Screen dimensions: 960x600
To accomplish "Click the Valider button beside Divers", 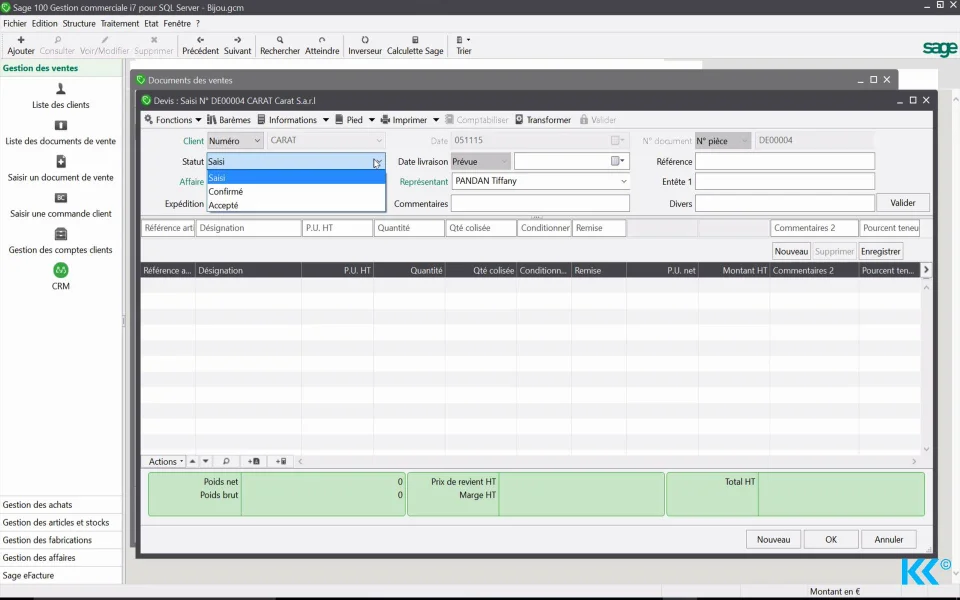I will tap(902, 203).
